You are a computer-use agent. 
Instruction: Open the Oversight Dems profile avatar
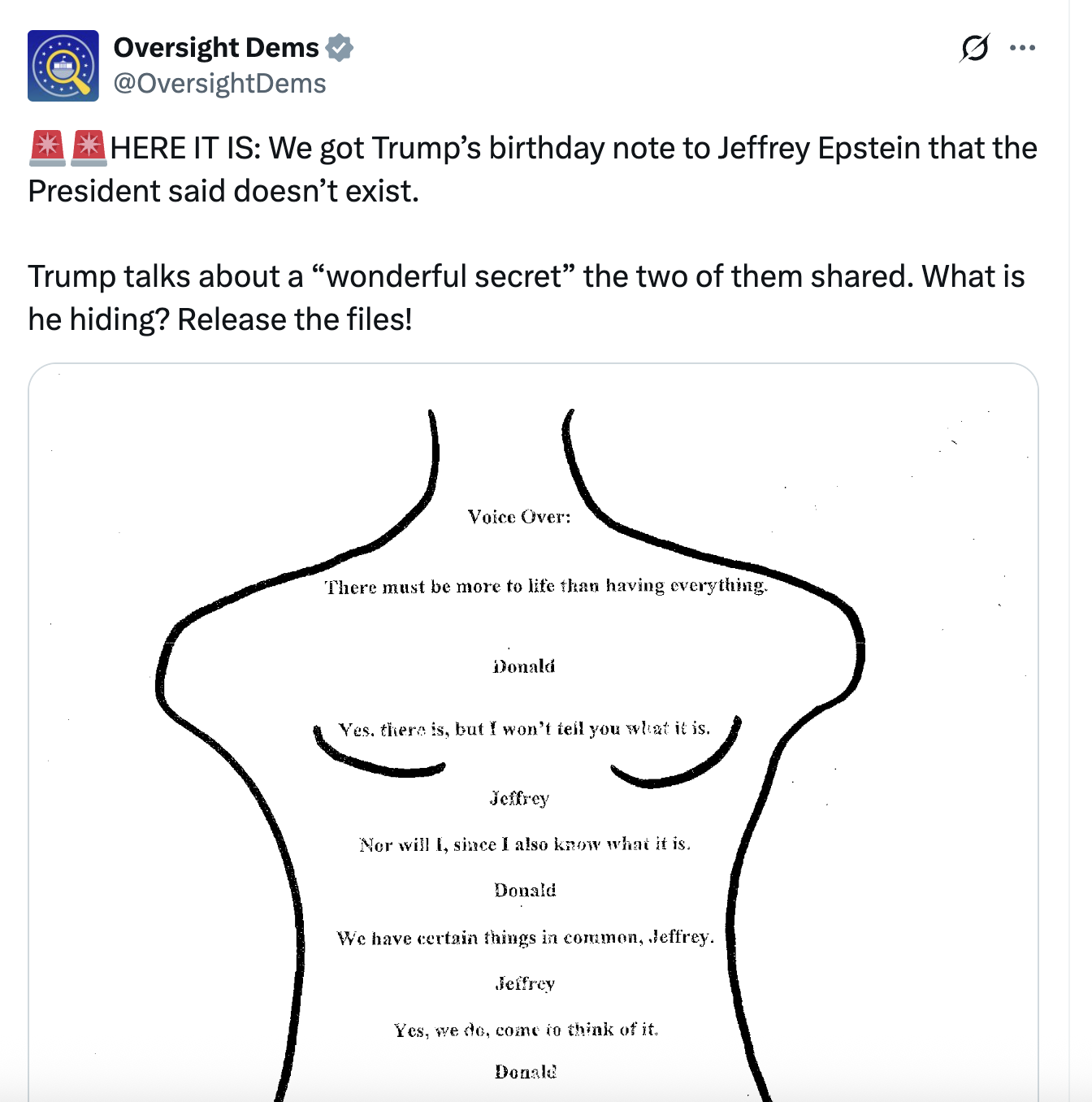tap(63, 66)
